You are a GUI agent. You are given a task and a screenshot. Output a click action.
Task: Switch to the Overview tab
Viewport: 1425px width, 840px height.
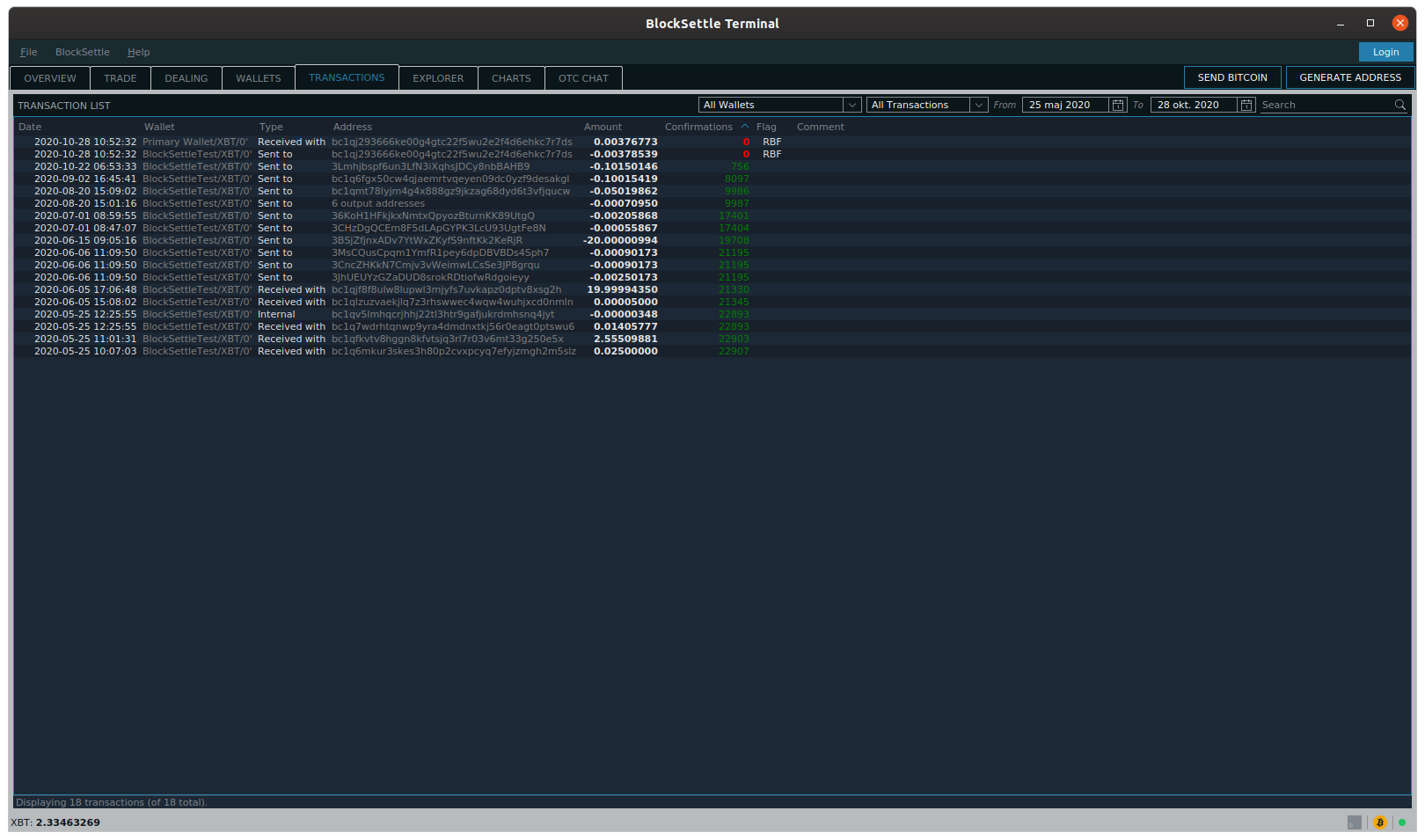tap(50, 78)
